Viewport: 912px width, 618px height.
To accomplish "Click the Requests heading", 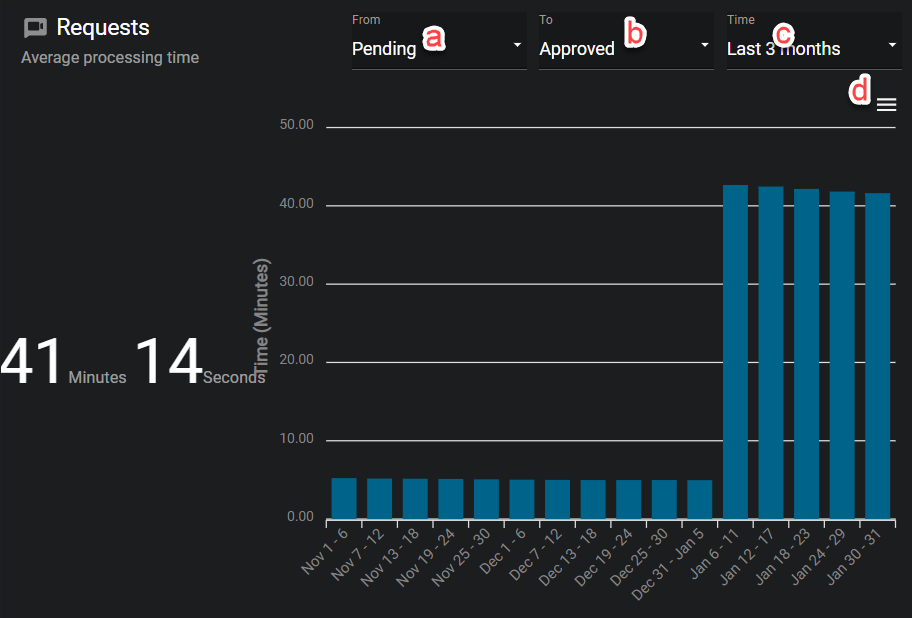I will [103, 27].
